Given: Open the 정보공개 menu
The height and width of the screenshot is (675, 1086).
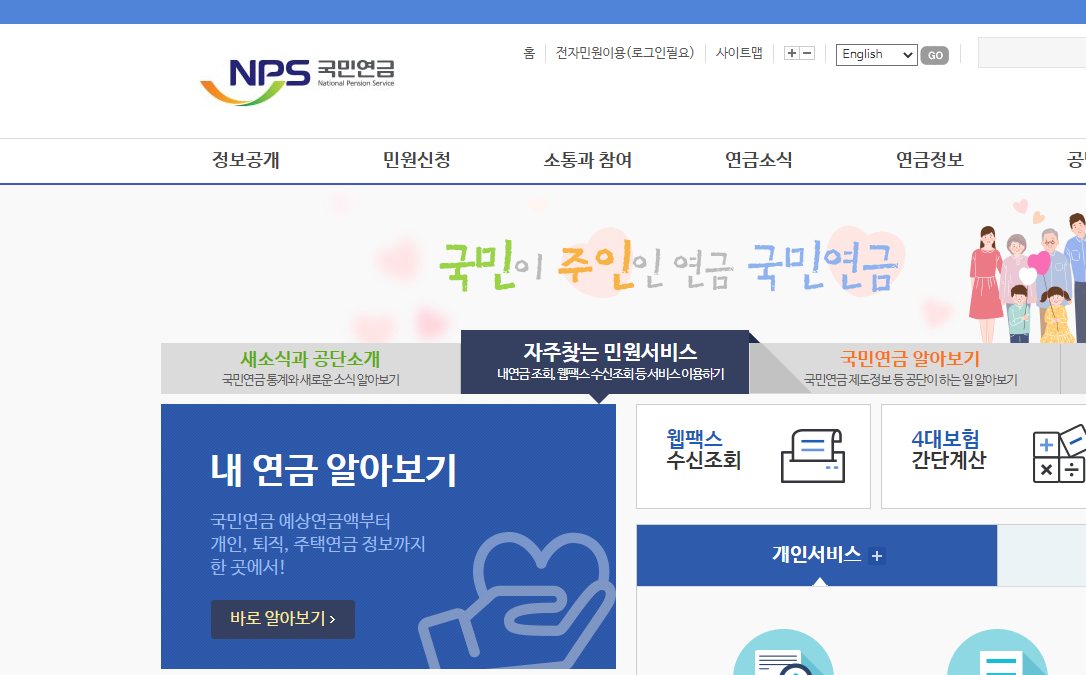Looking at the screenshot, I should (246, 161).
